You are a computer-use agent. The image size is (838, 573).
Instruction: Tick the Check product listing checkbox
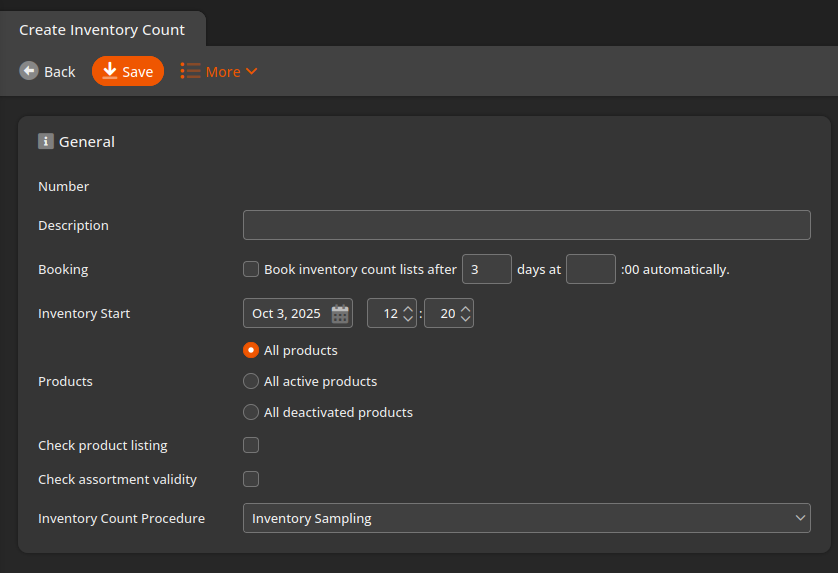tap(251, 445)
